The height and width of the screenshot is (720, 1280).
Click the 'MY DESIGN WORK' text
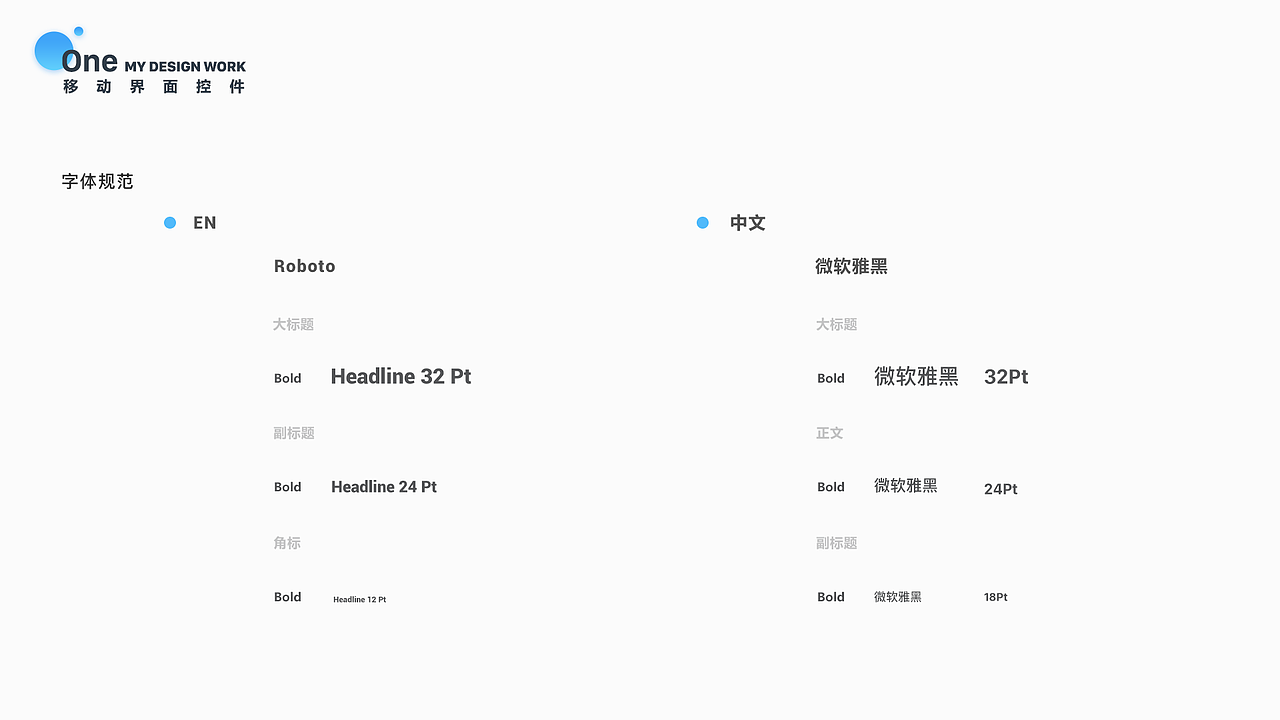(x=185, y=67)
